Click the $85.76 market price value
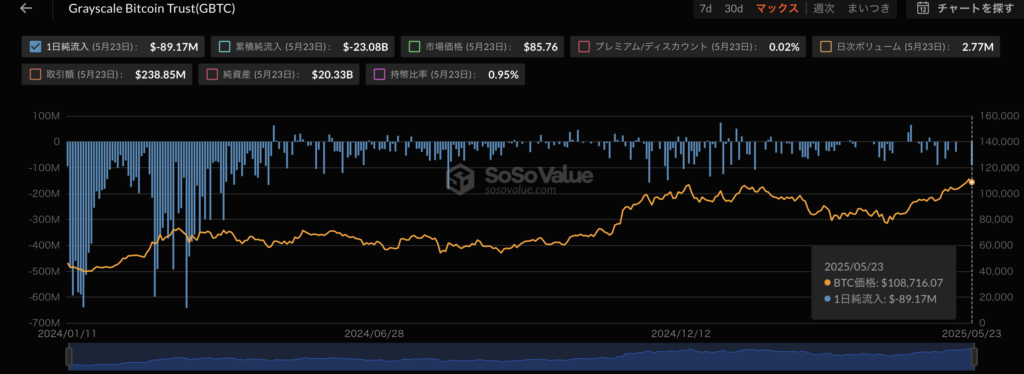This screenshot has height=374, width=1024. pyautogui.click(x=541, y=47)
